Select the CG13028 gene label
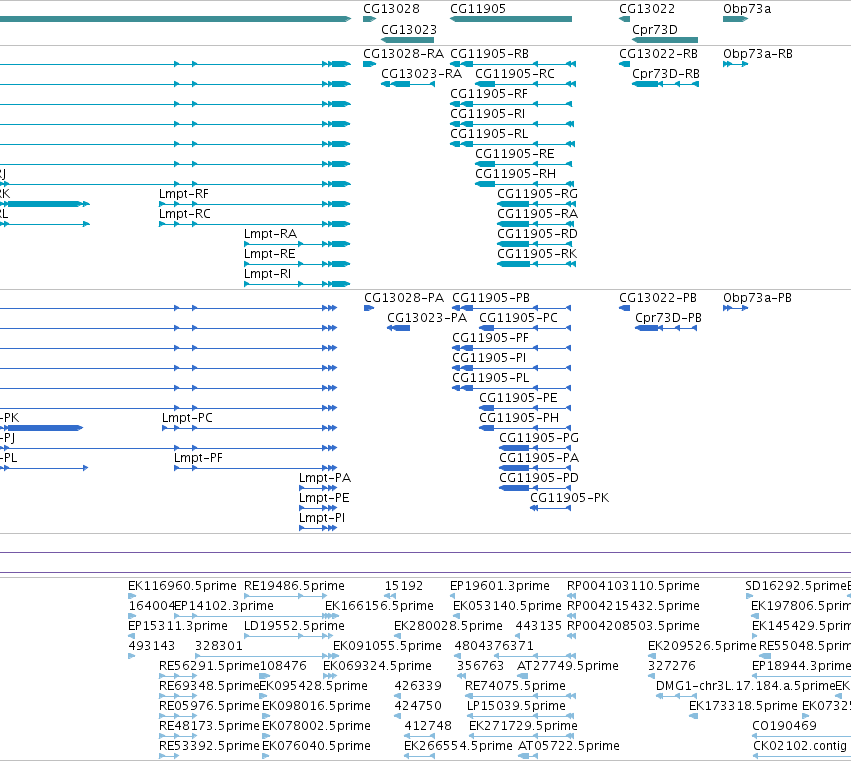Screen dimensions: 851x761 (x=391, y=9)
